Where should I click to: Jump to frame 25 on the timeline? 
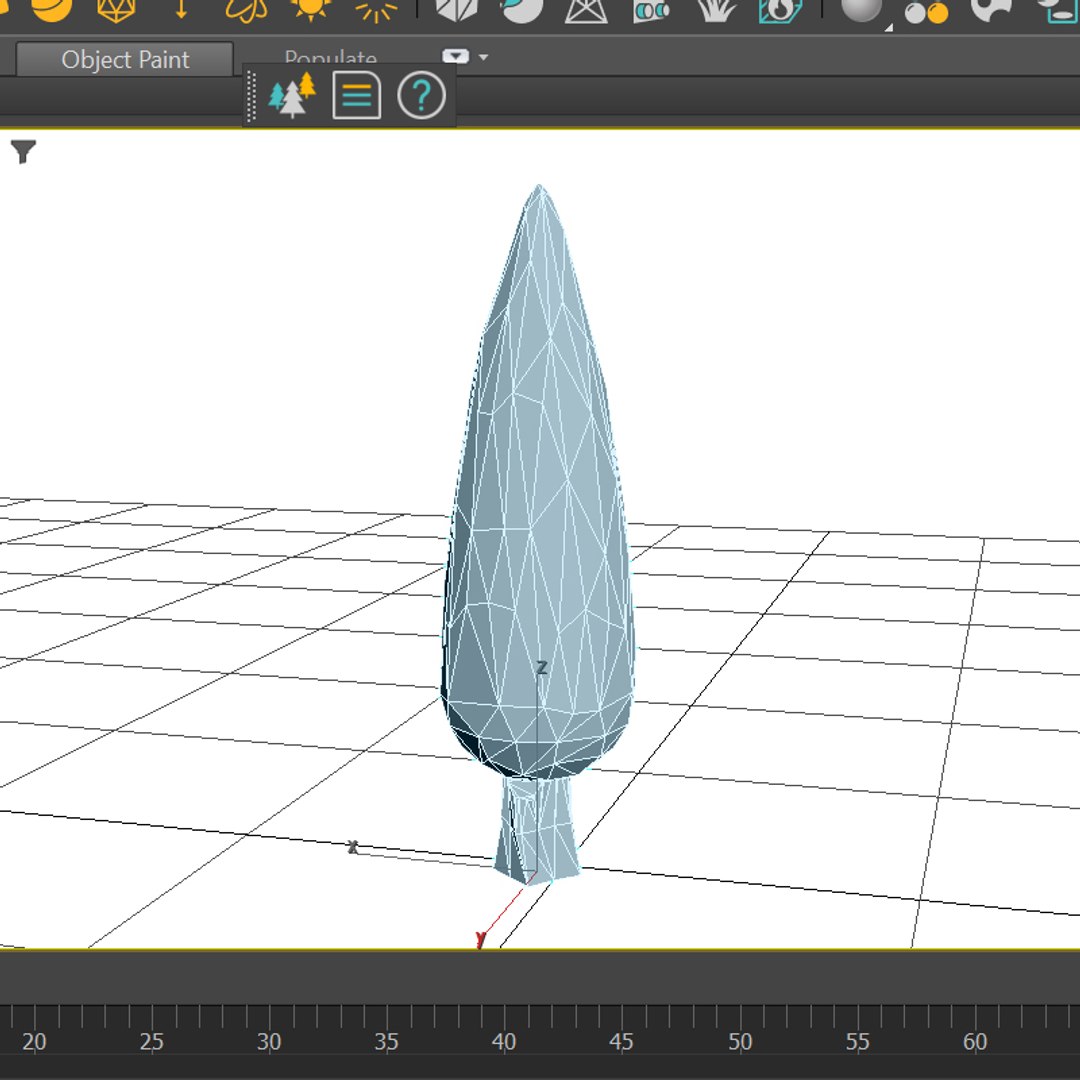(152, 1041)
